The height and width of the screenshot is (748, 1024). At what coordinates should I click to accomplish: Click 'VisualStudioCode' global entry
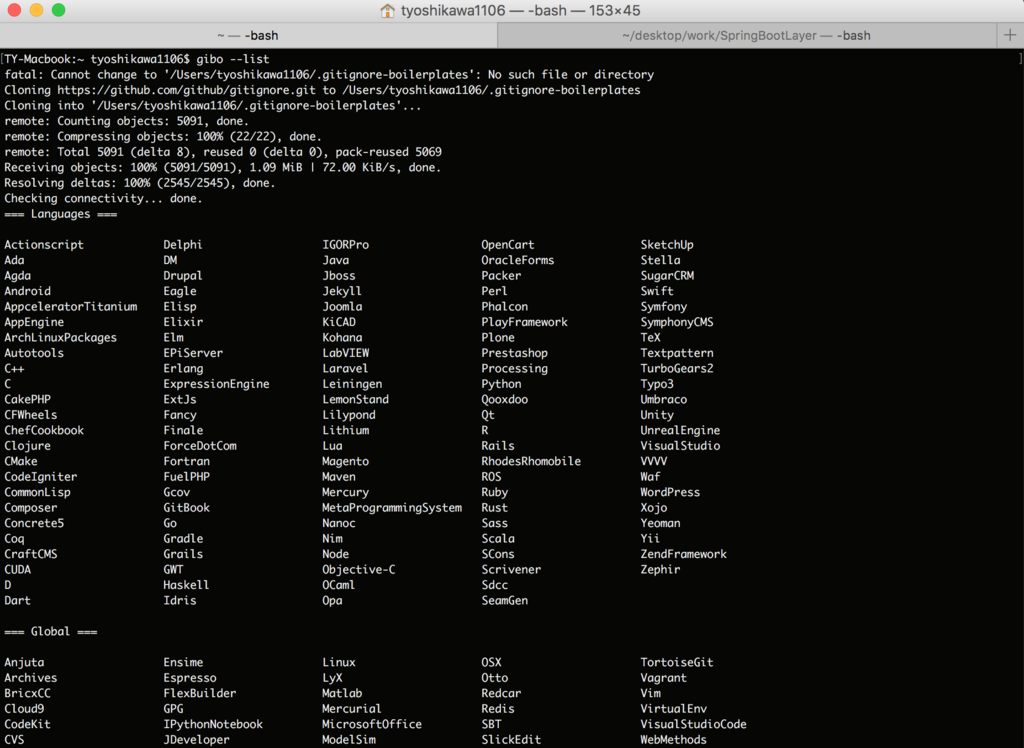click(694, 724)
